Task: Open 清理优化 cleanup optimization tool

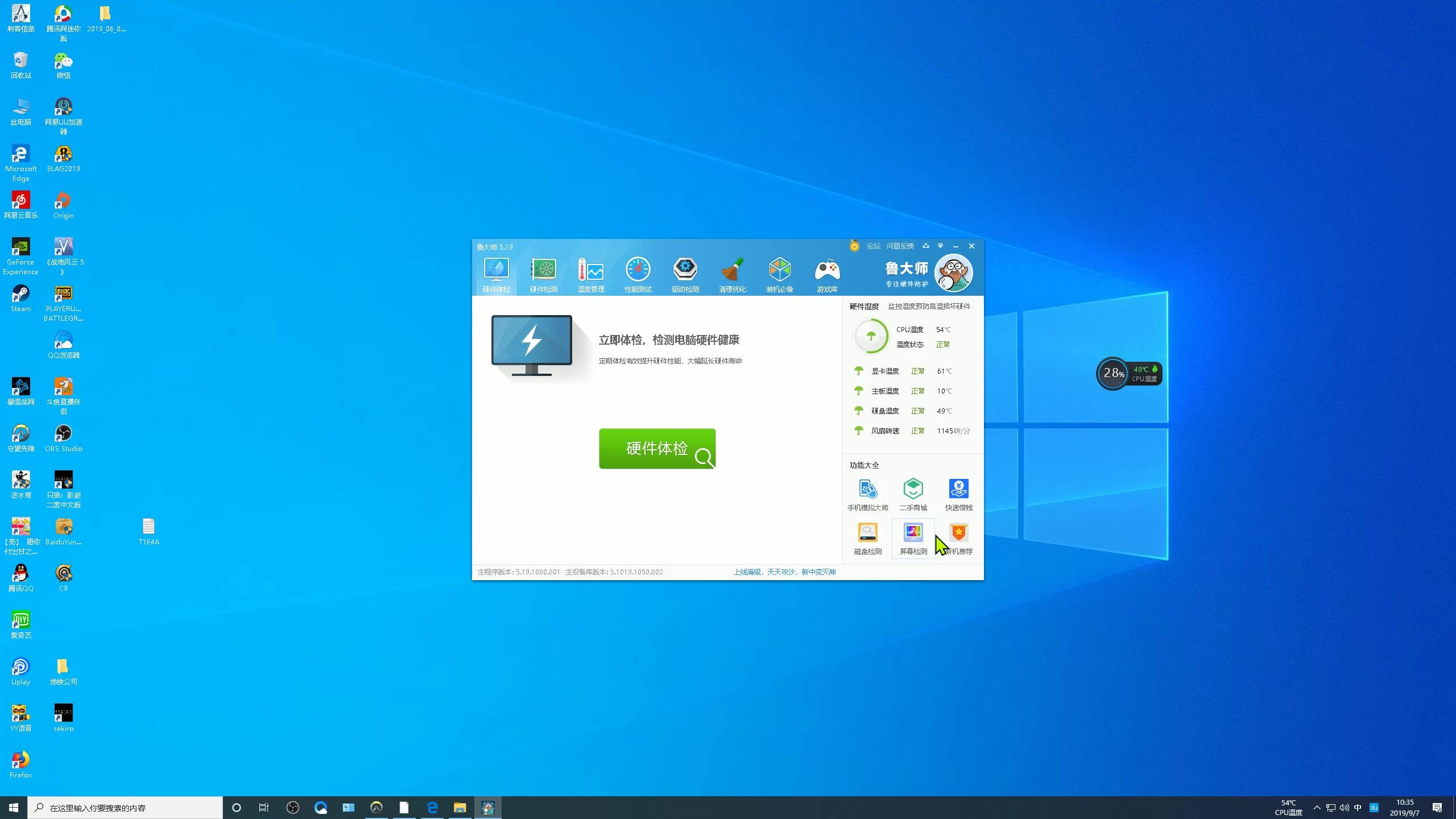Action: (x=733, y=274)
